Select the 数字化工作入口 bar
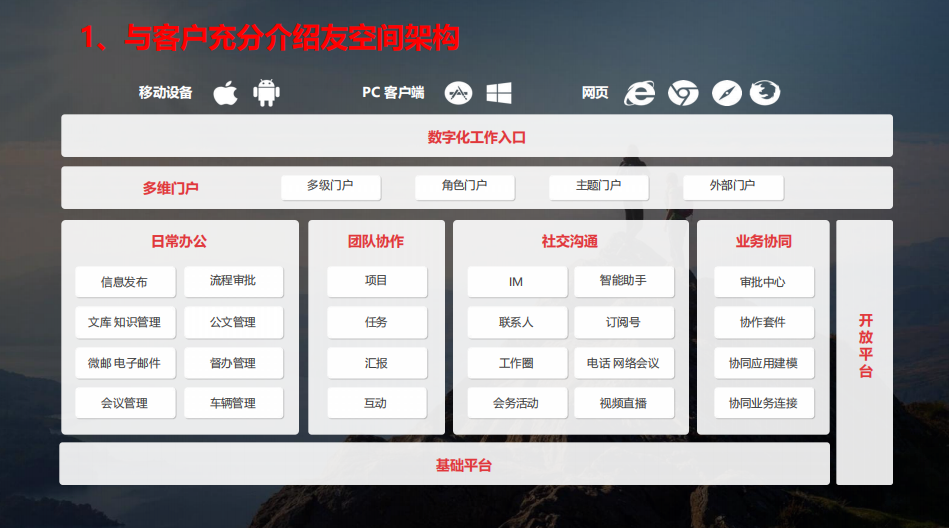Image resolution: width=949 pixels, height=528 pixels. point(477,136)
